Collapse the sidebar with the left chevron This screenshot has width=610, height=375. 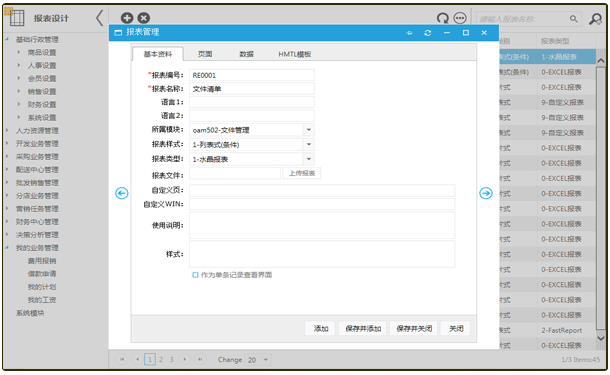[x=100, y=18]
